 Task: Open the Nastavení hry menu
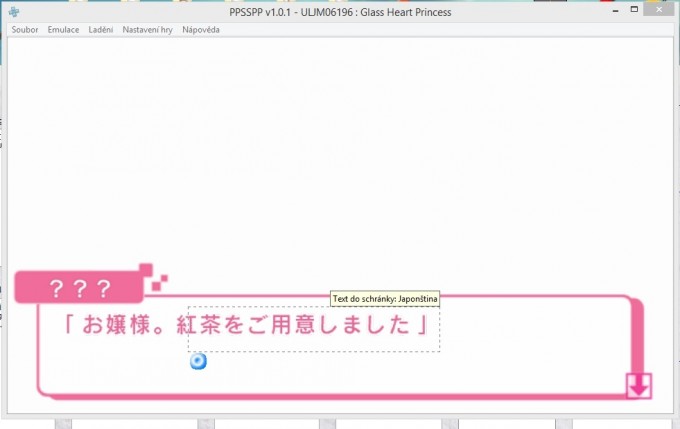click(x=147, y=29)
